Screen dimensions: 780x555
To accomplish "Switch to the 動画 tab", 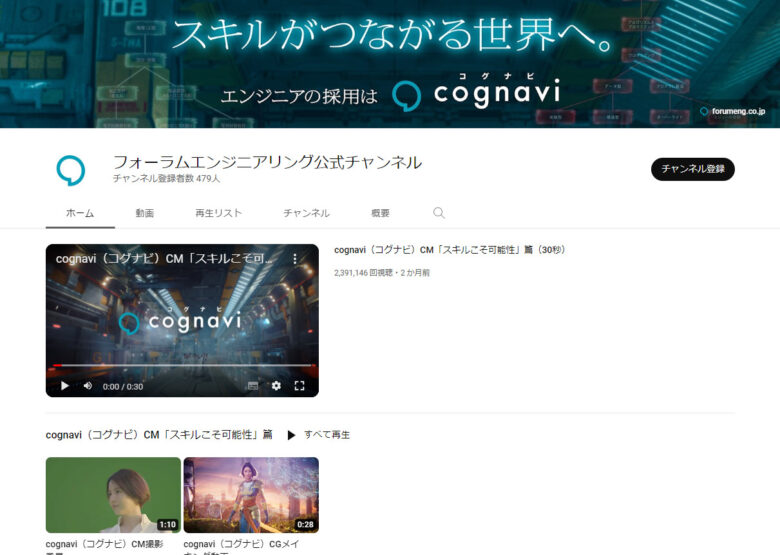I will 145,213.
